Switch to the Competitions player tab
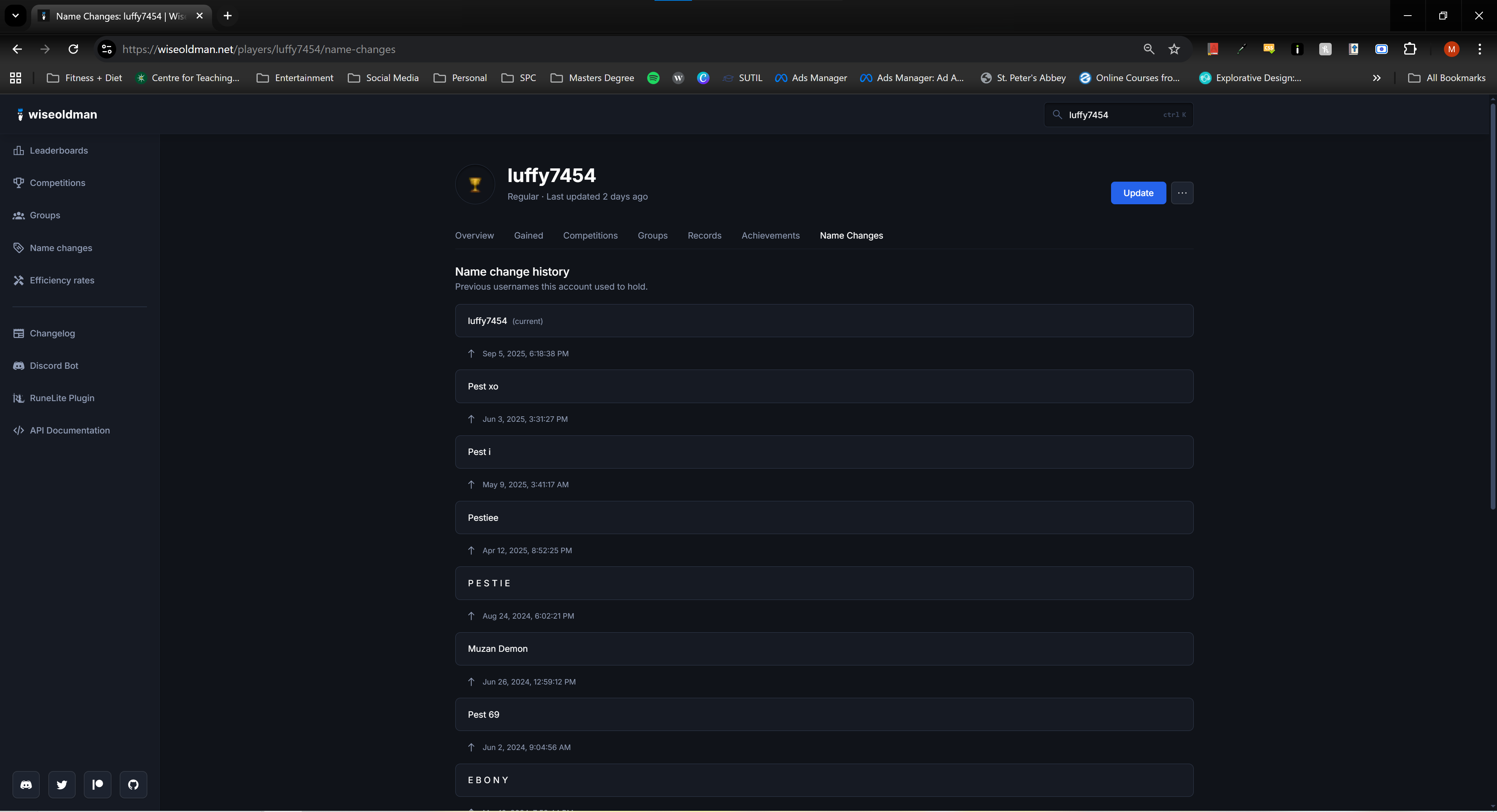The image size is (1497, 812). (590, 235)
